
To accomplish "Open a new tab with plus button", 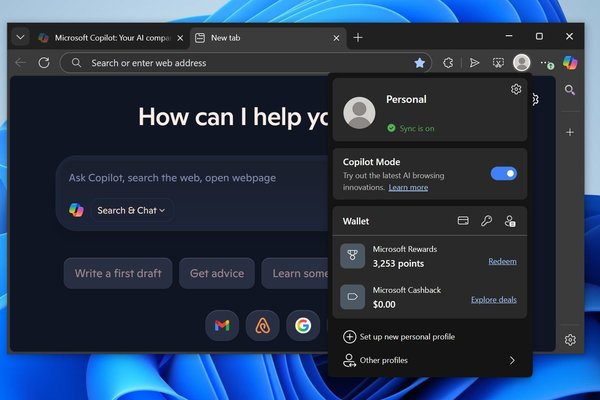I will click(358, 38).
